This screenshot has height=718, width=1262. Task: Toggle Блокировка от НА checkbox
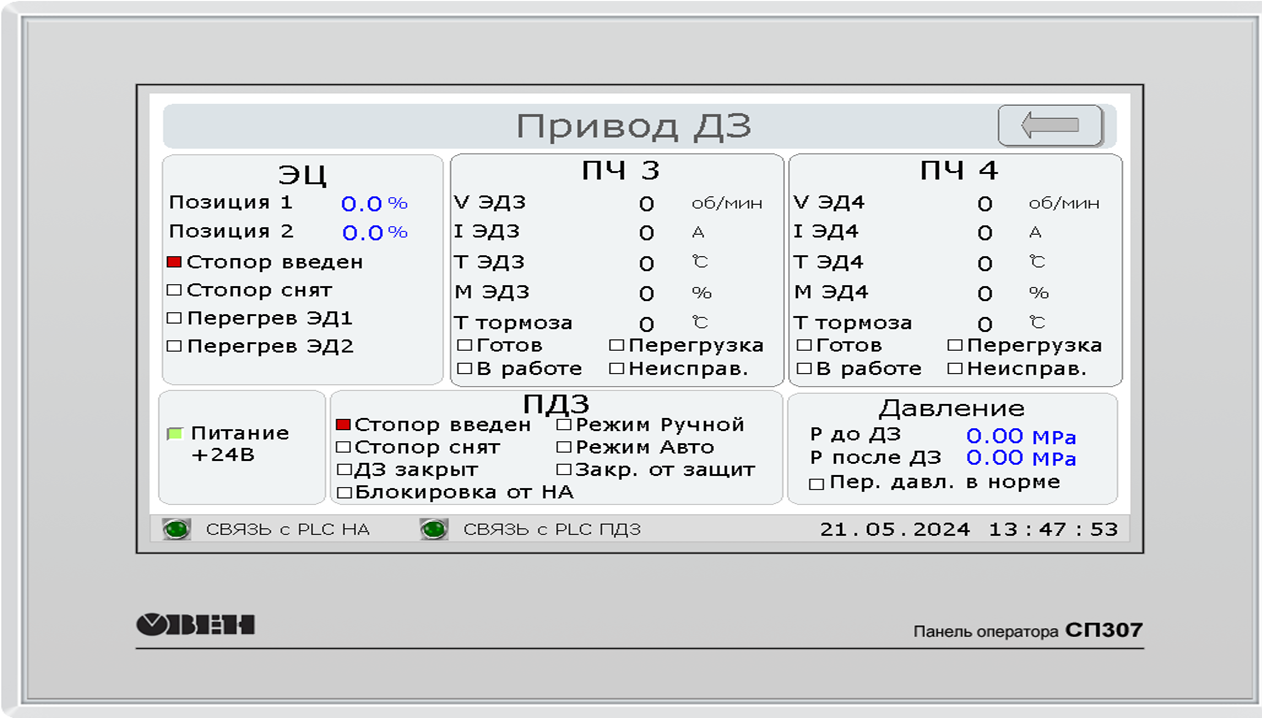[344, 492]
